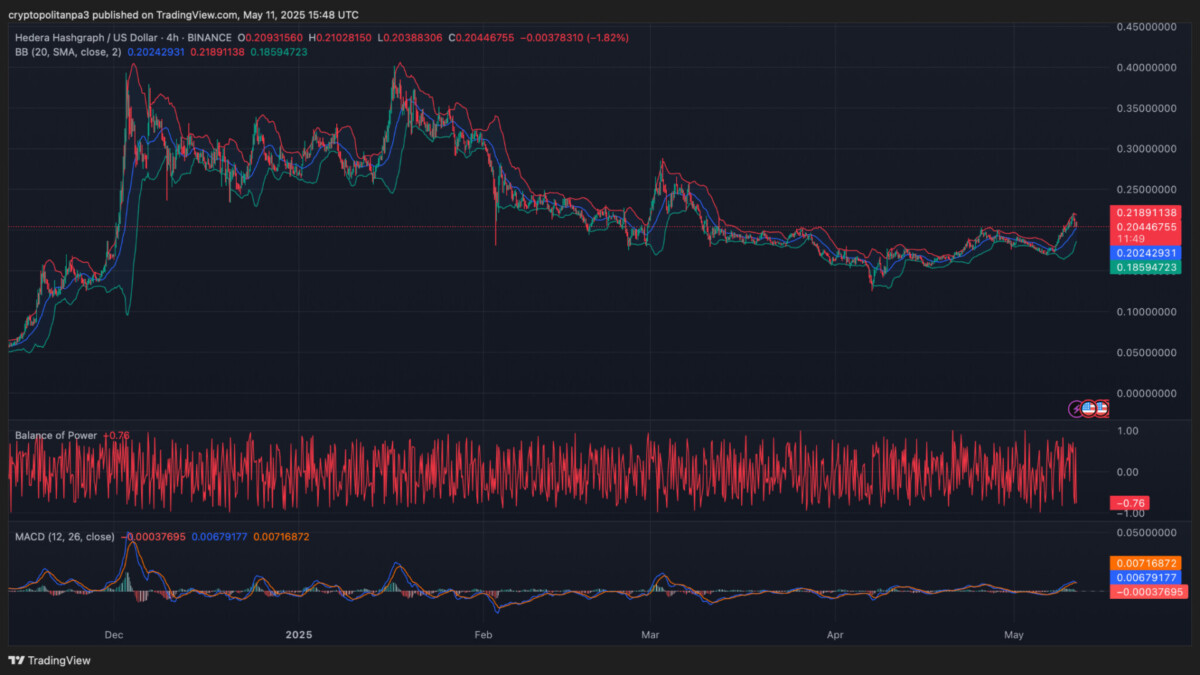Click the blue 0.20242931 basis axis label
This screenshot has width=1200, height=675.
coord(1145,254)
